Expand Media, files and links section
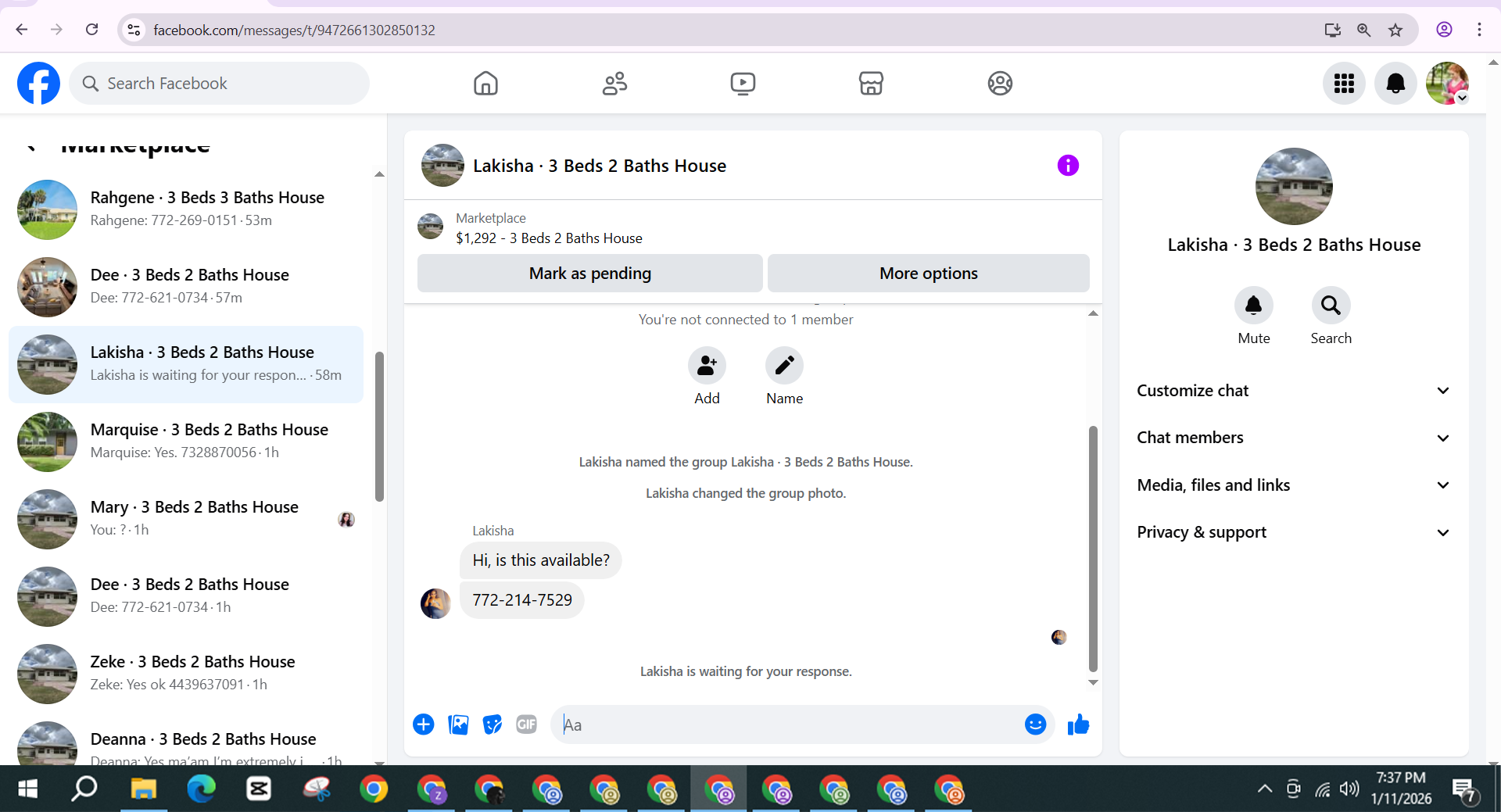 (x=1294, y=485)
